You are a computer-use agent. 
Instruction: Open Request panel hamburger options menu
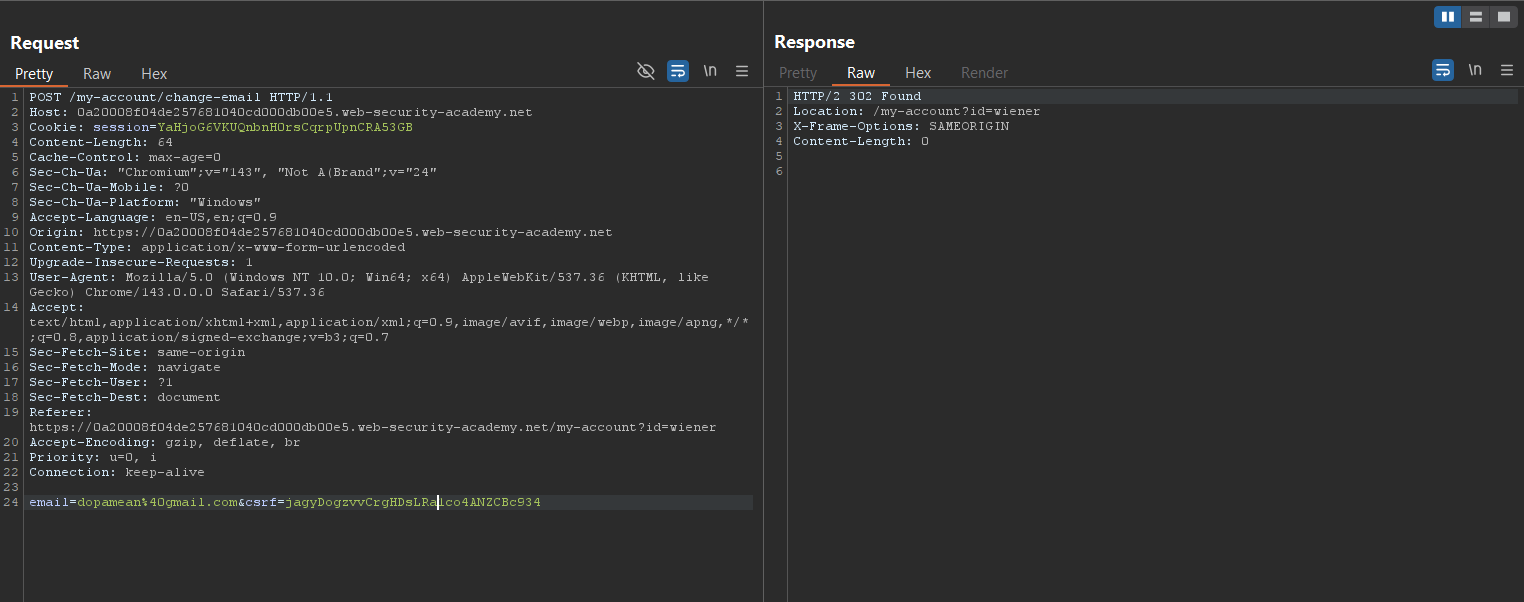[742, 71]
